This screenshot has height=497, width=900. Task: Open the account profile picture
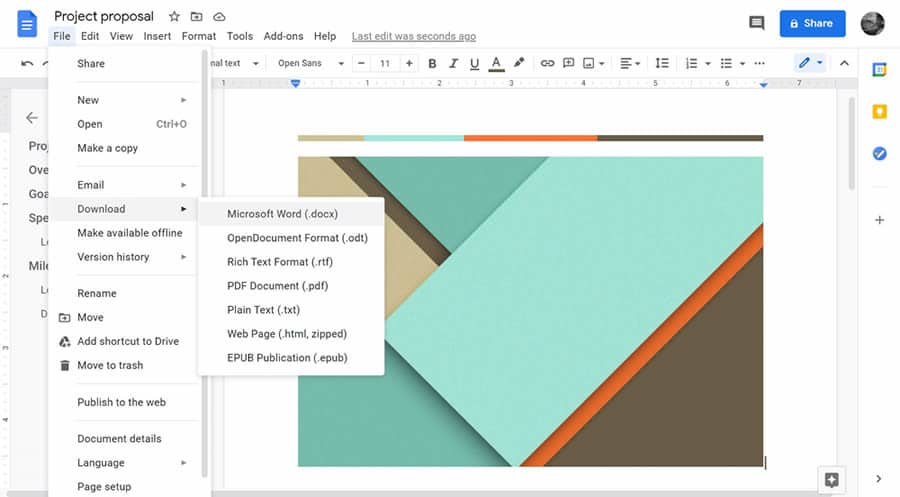coord(872,24)
